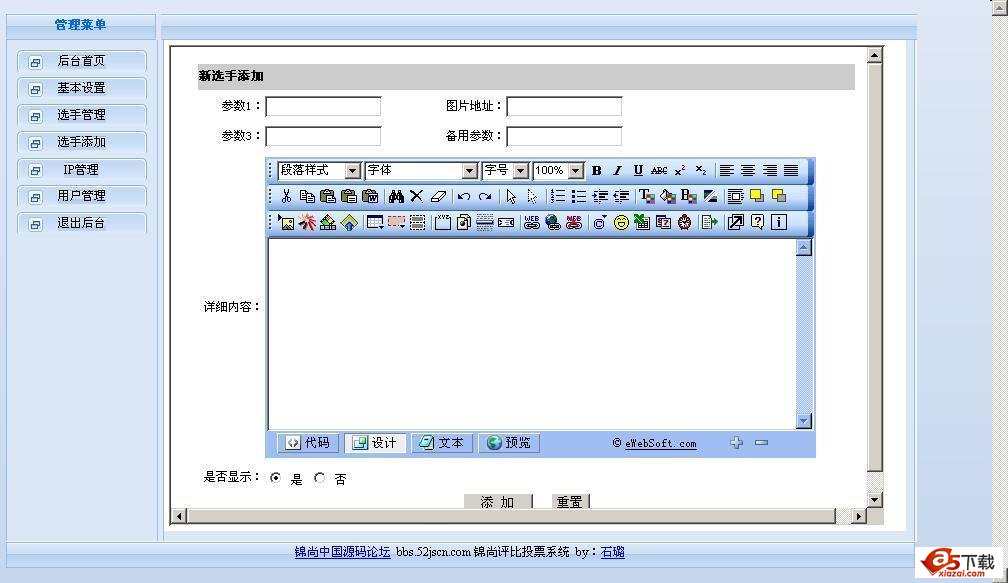This screenshot has height=583, width=1008.
Task: Click the Find binoculars icon
Action: click(x=396, y=196)
